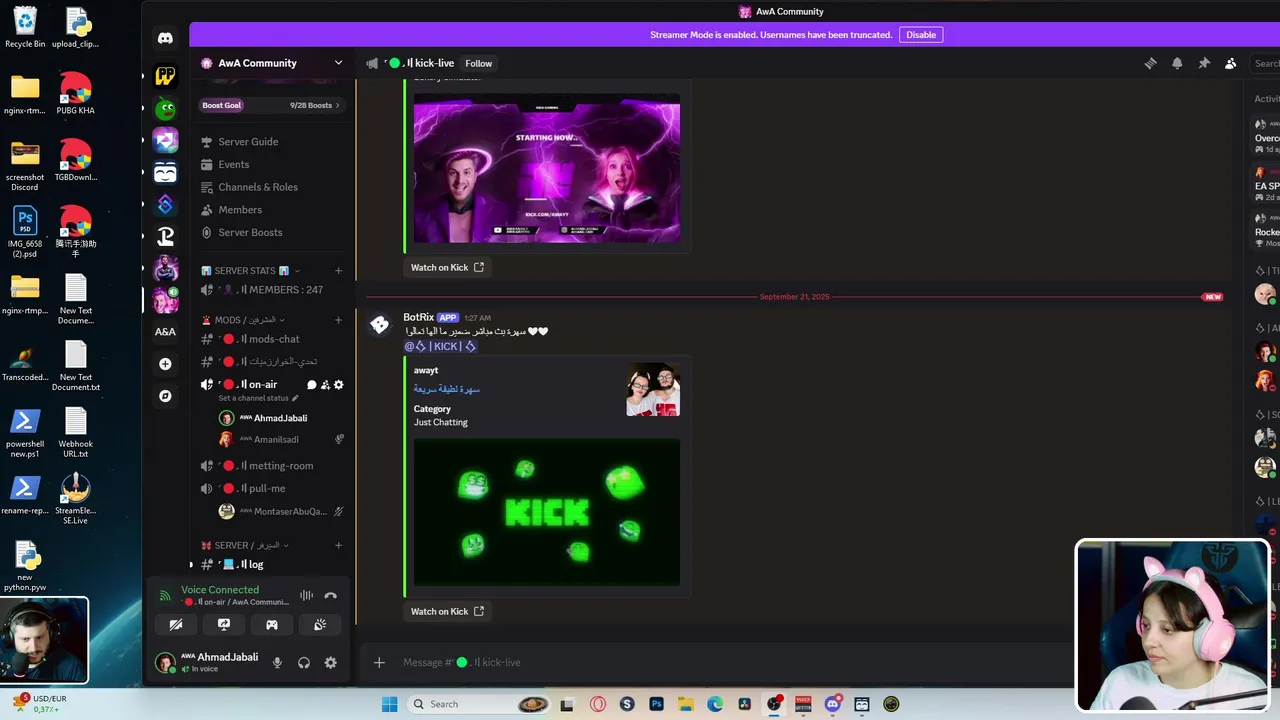The width and height of the screenshot is (1280, 720).
Task: Click plus attachment button in message box
Action: click(379, 662)
